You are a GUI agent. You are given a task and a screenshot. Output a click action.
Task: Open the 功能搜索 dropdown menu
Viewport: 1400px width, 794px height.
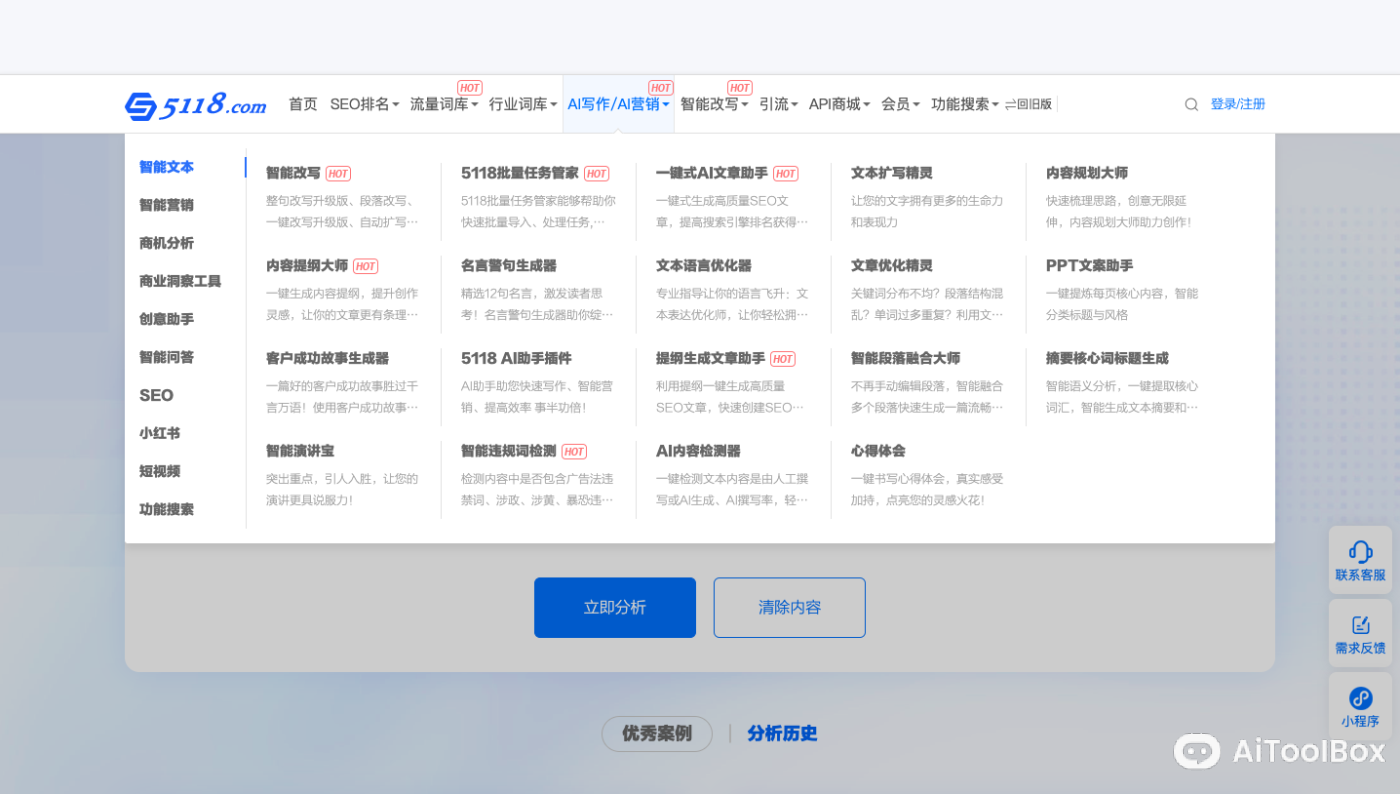pos(961,103)
